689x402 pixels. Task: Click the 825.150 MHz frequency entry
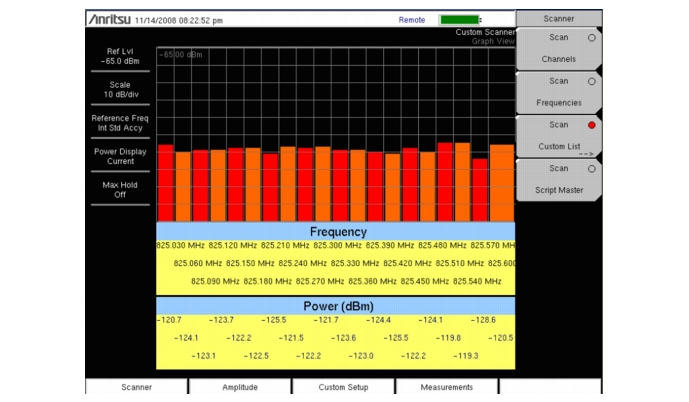click(x=250, y=263)
